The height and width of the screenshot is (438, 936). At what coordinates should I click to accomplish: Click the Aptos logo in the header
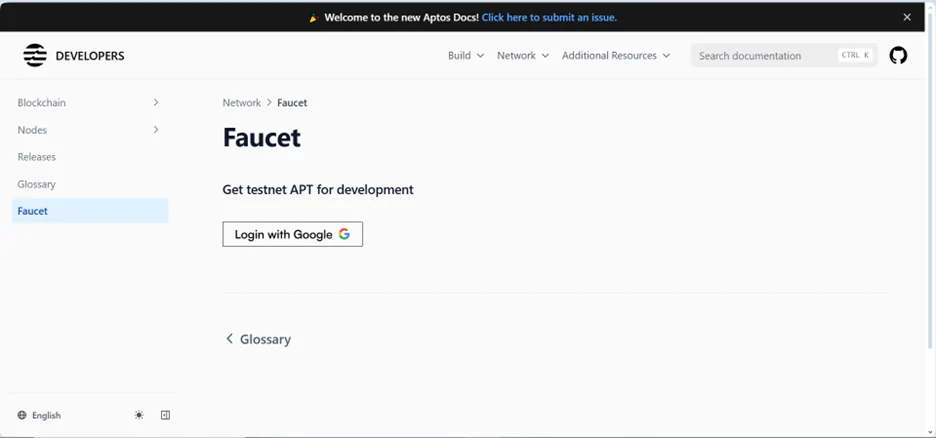pos(35,55)
